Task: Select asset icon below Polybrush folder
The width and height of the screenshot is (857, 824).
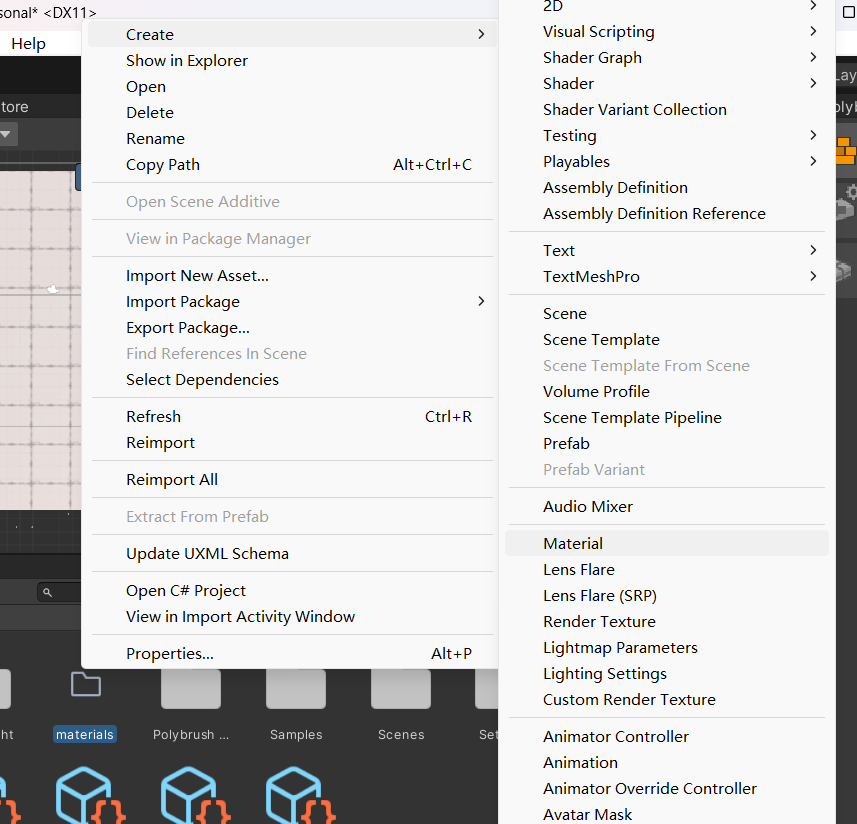Action: point(195,795)
